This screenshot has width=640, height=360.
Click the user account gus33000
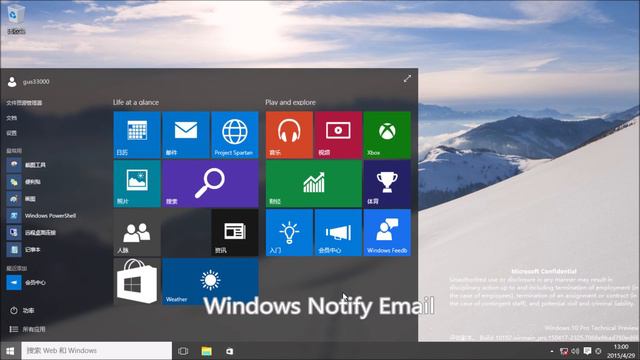(x=29, y=82)
